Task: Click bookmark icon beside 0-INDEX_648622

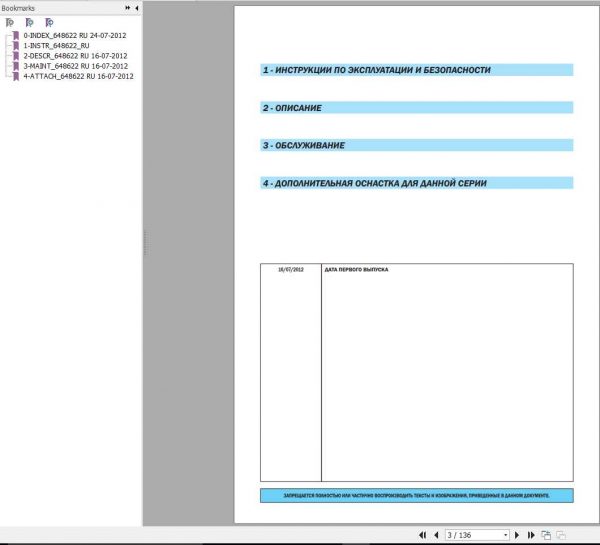Action: point(16,36)
